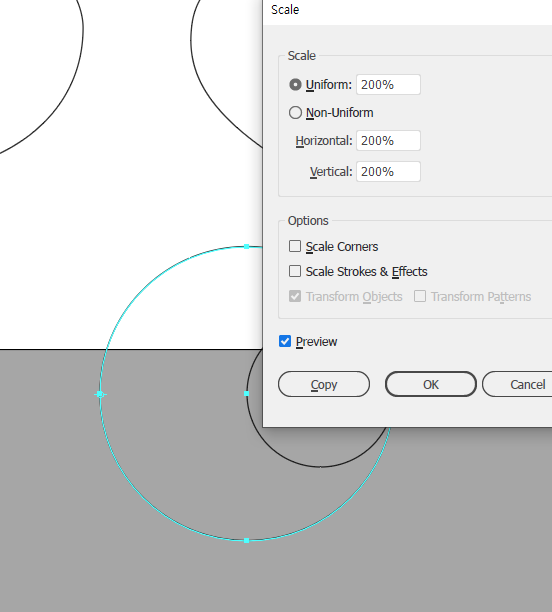Click the Horizontal scale input field
This screenshot has height=612, width=552.
pos(388,141)
